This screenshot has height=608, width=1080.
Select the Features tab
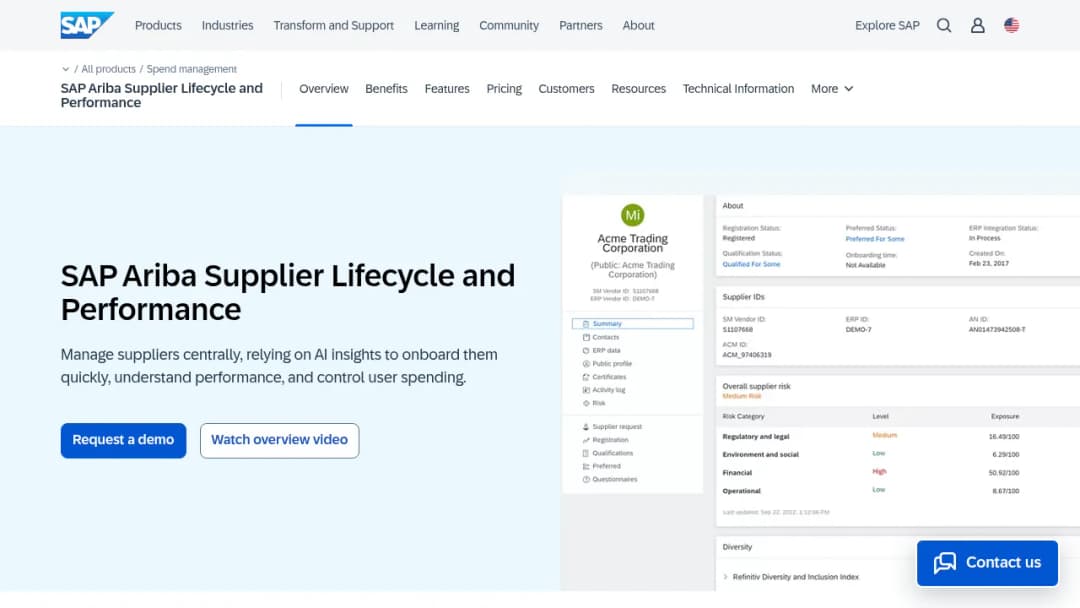(x=447, y=89)
